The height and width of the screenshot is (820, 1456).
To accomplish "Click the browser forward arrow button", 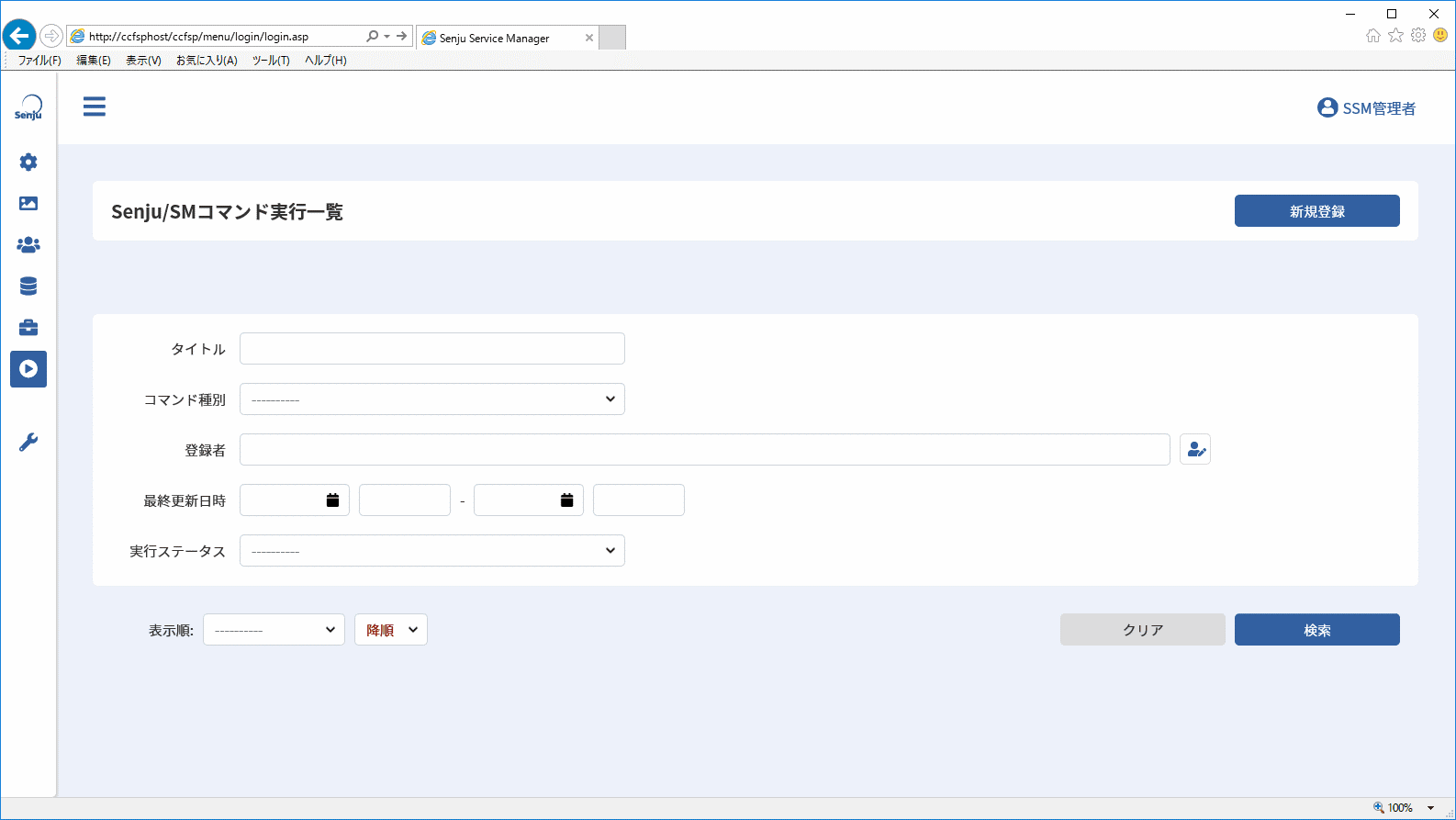I will (x=51, y=36).
